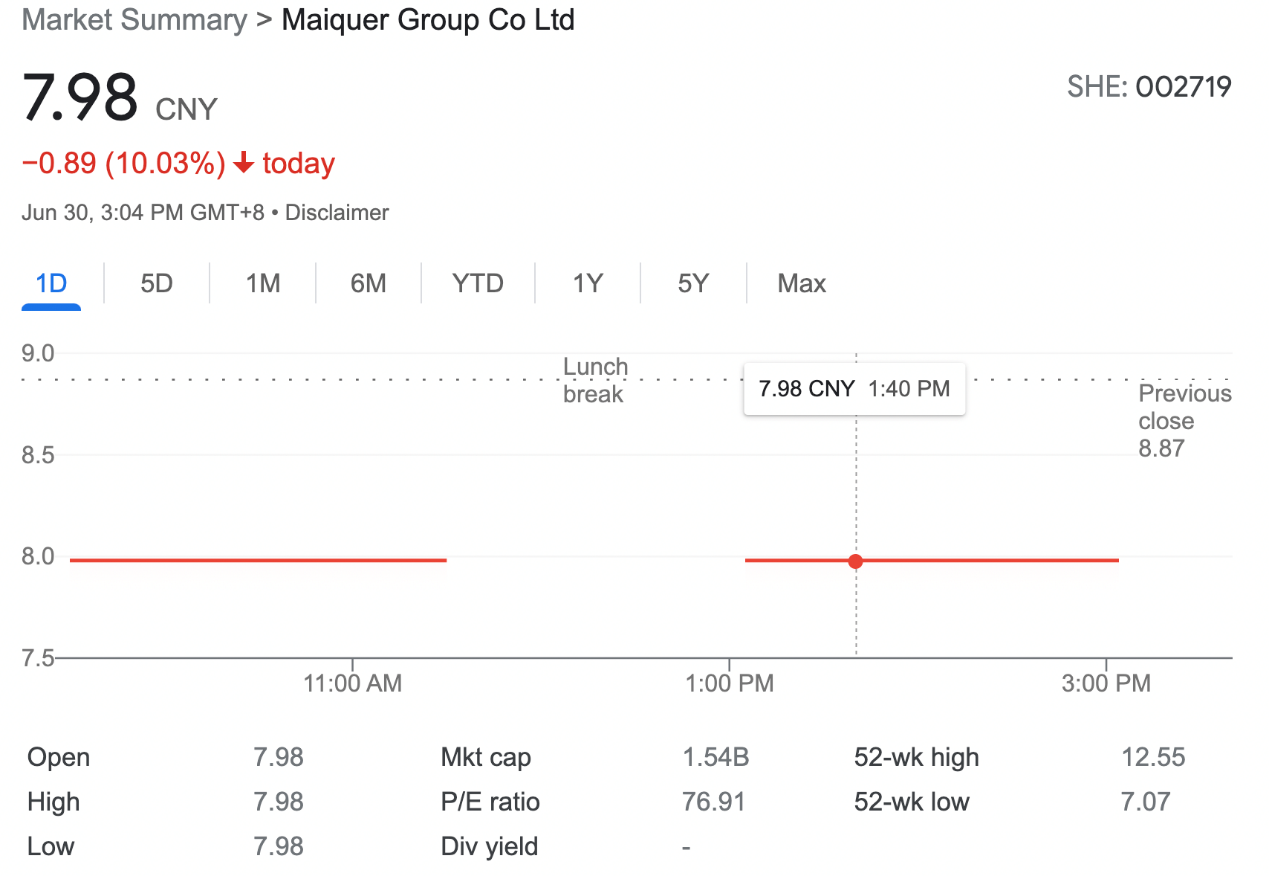
Task: Click the 7.98 CNY 1:40 PM tooltip
Action: 855,389
